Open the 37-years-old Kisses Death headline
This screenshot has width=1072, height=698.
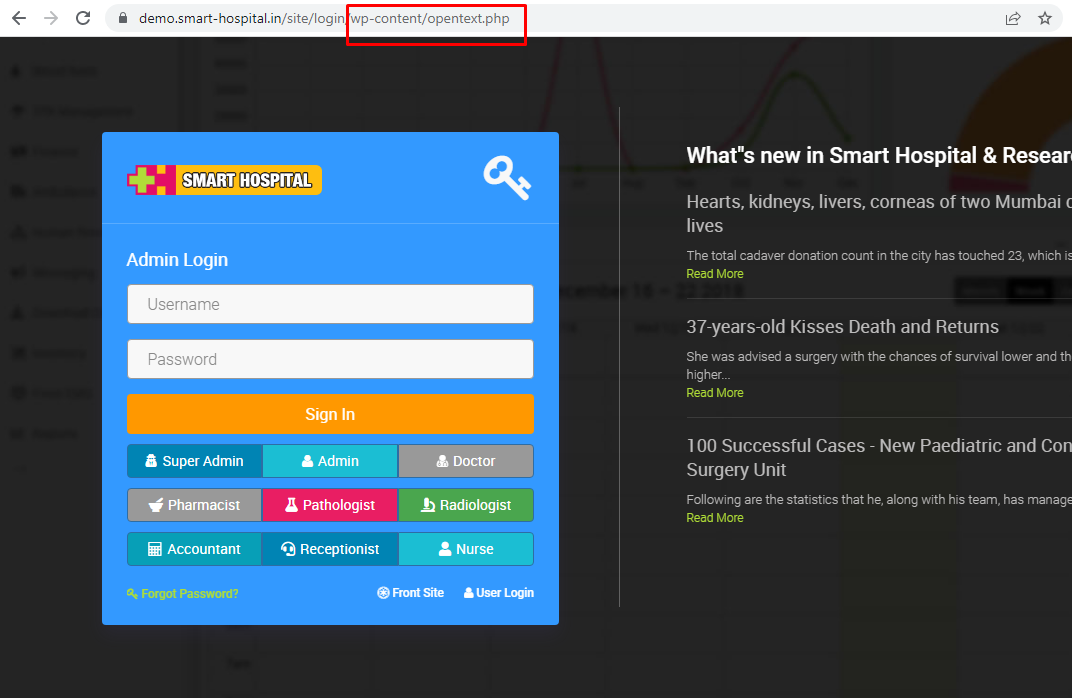[x=842, y=327]
